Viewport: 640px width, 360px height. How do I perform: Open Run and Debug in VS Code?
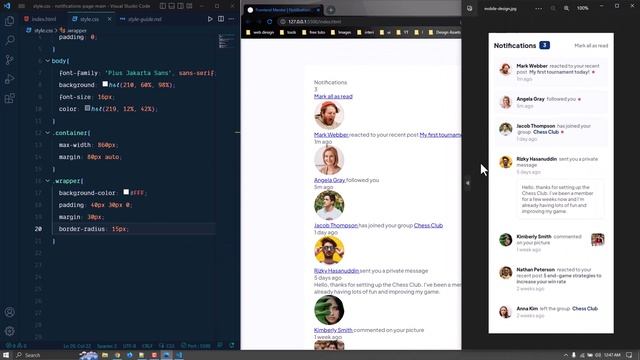tap(9, 79)
